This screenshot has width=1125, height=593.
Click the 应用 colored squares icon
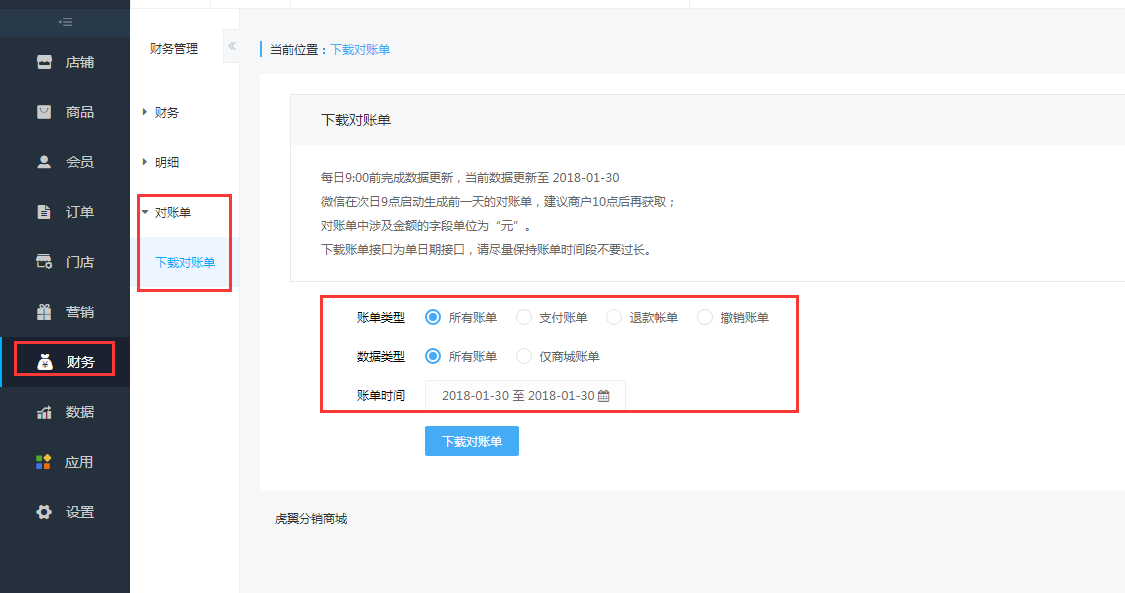click(44, 462)
